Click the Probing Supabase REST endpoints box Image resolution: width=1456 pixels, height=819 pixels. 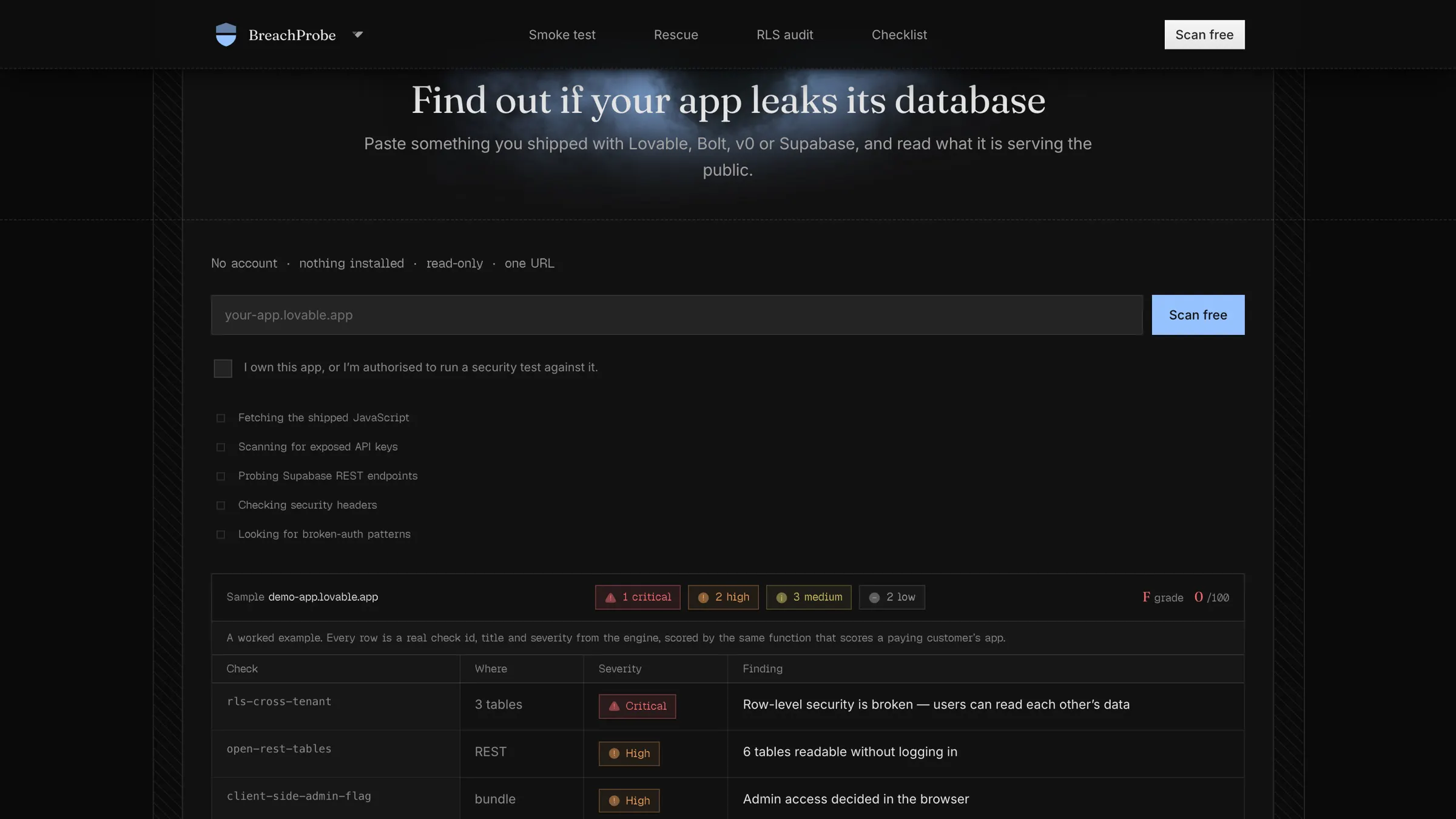coord(221,476)
